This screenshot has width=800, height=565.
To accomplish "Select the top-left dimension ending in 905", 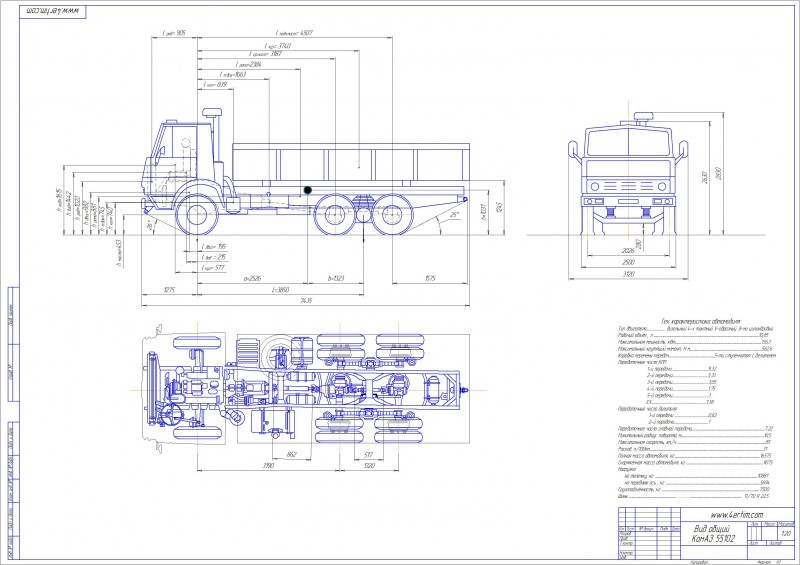I will pyautogui.click(x=174, y=33).
